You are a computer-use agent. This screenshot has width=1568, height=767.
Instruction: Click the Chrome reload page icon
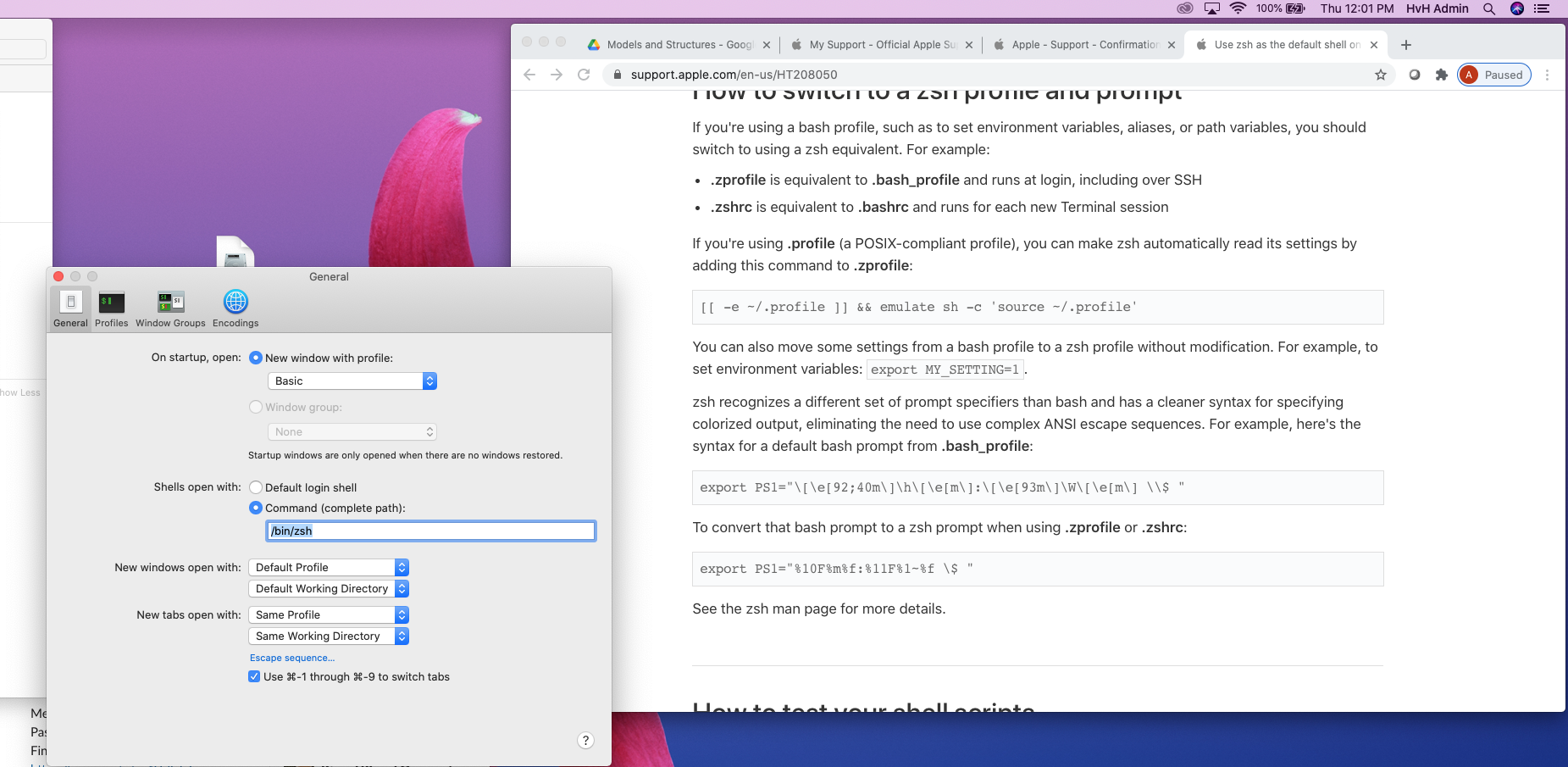584,75
